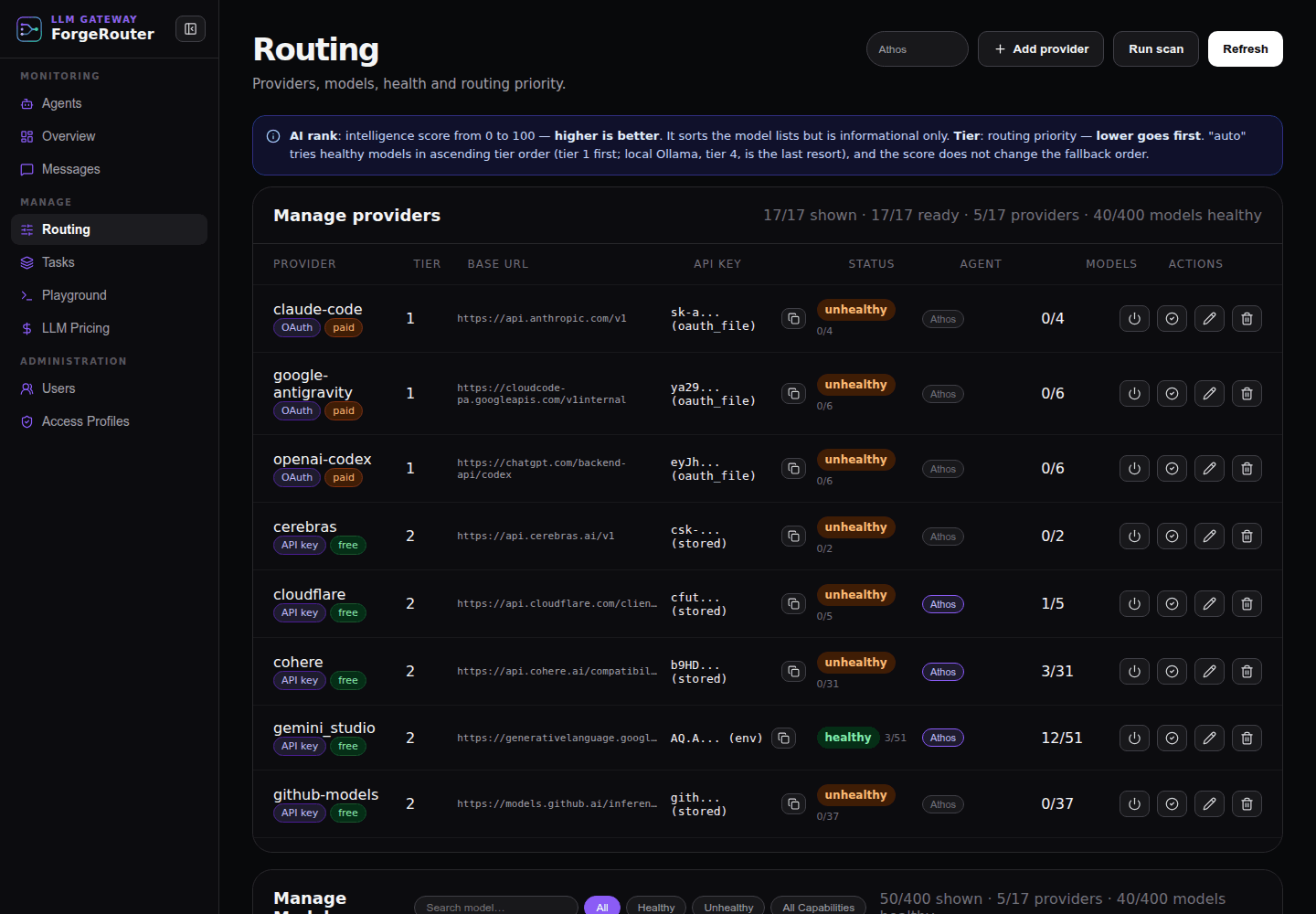Delete the openai-codex provider
1316x914 pixels.
click(x=1247, y=469)
